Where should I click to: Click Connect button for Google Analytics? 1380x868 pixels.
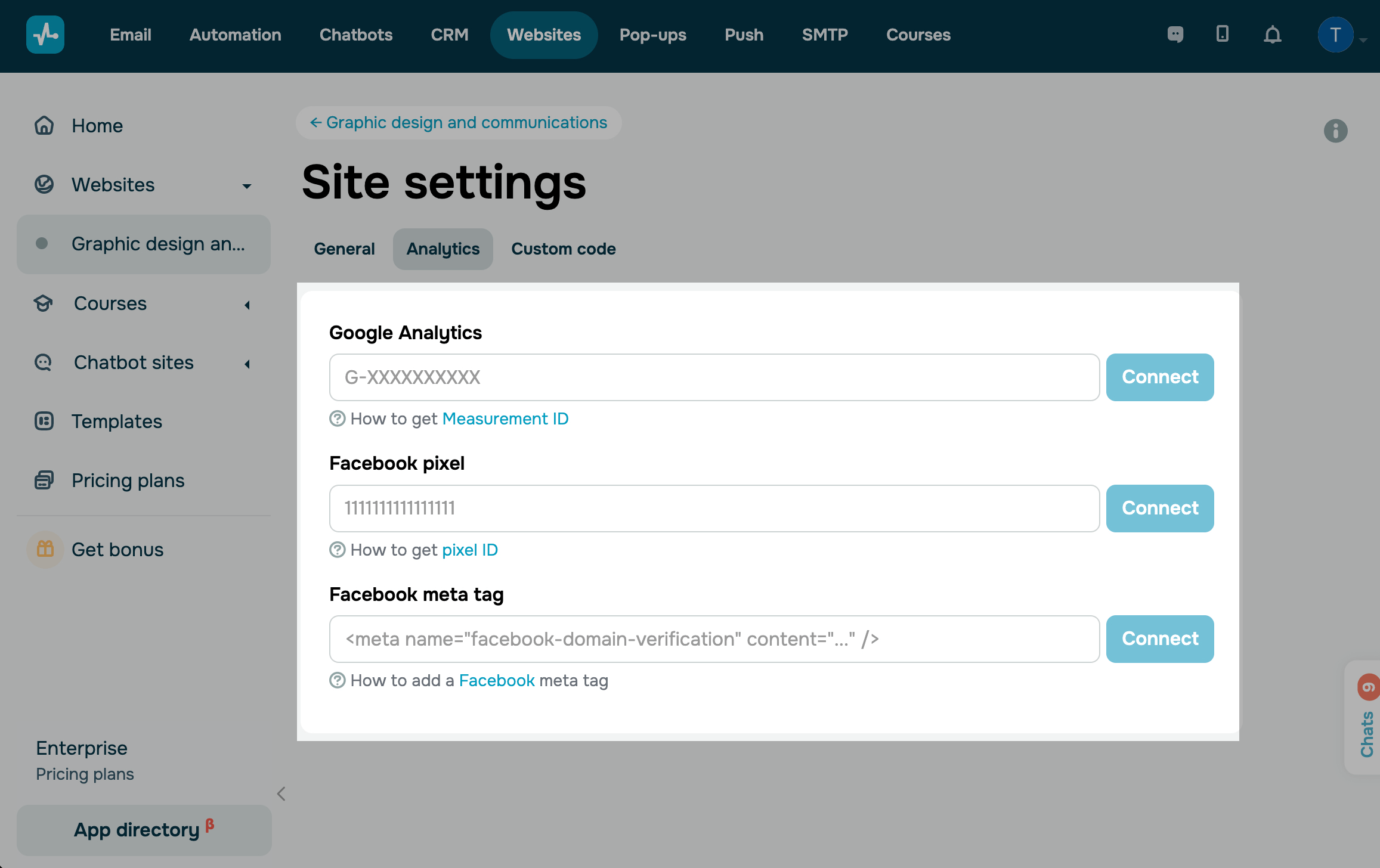[x=1159, y=377]
